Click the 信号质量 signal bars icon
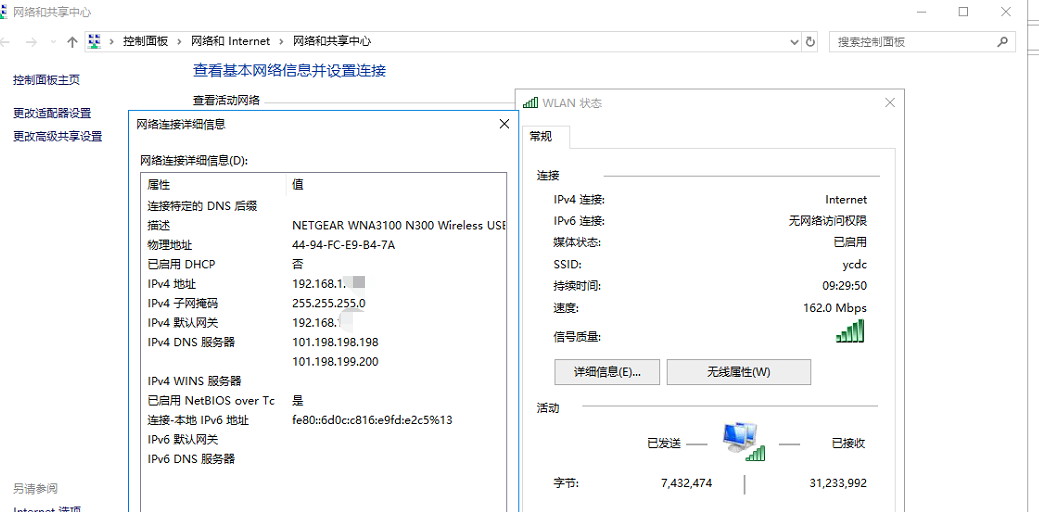1039x512 pixels. (x=851, y=331)
